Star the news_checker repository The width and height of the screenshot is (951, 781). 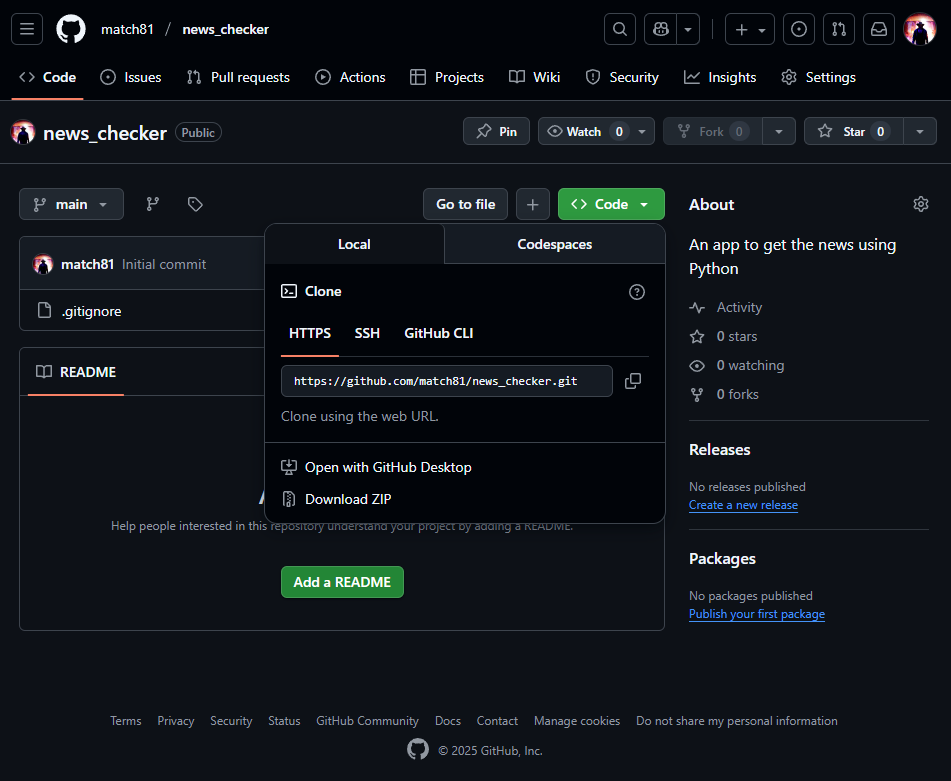[x=854, y=132]
